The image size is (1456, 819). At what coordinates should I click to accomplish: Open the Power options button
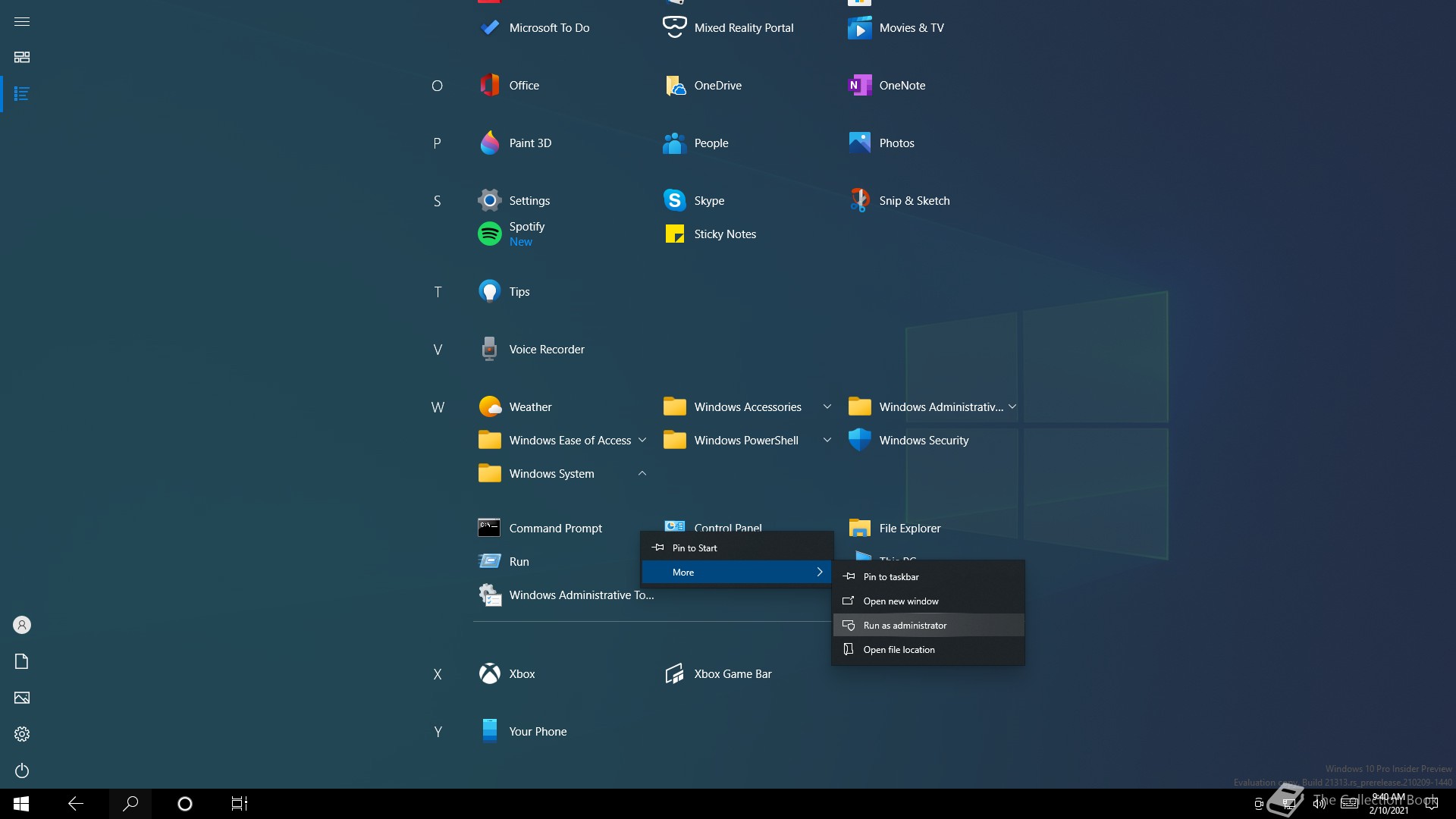coord(22,770)
